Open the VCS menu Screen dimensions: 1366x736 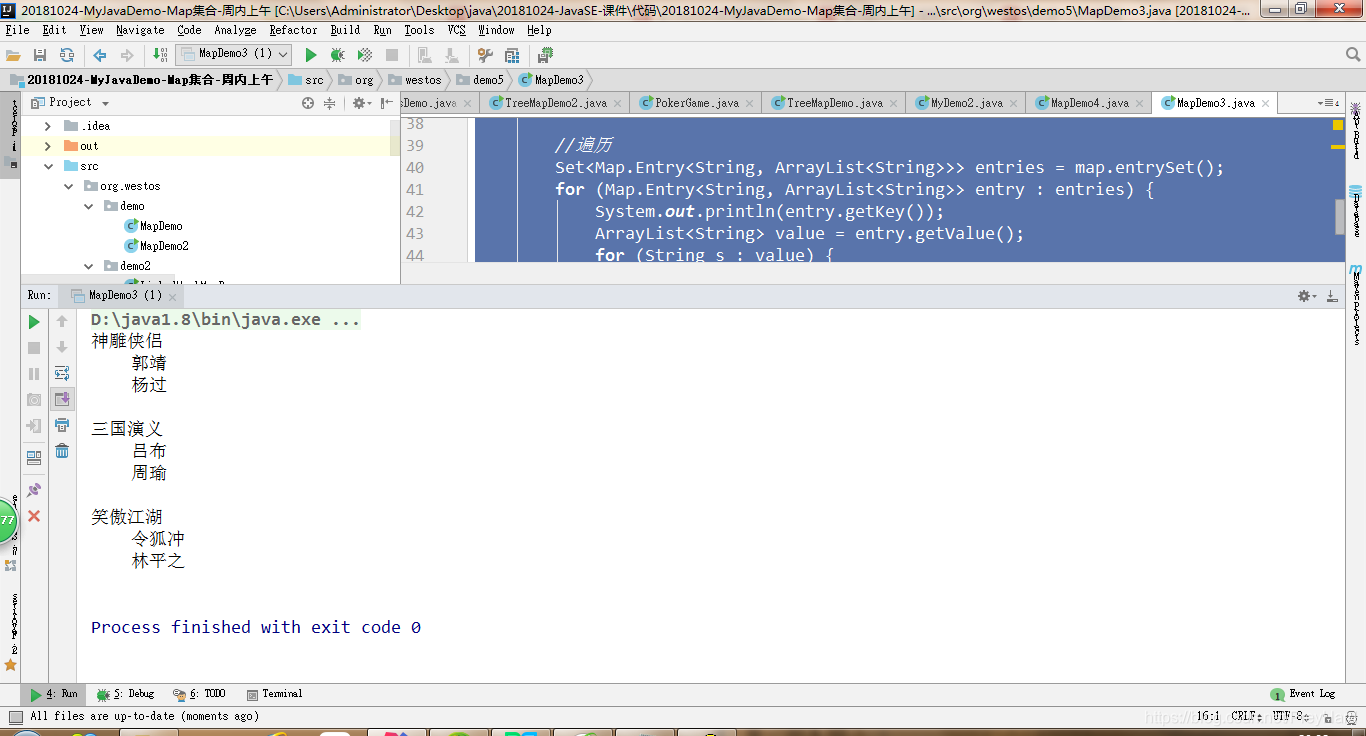[x=456, y=30]
